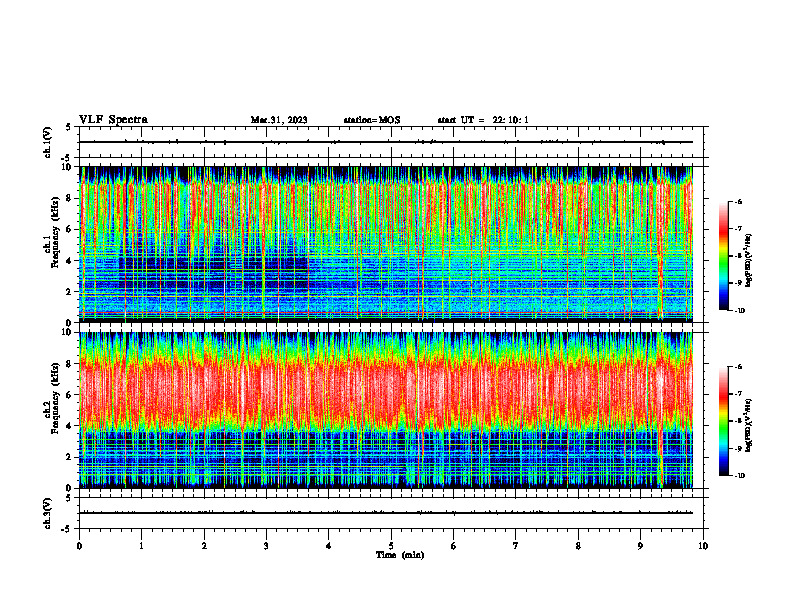Click the strong sferic near 9.3 min in ch.2
This screenshot has width=792, height=612.
tap(660, 409)
